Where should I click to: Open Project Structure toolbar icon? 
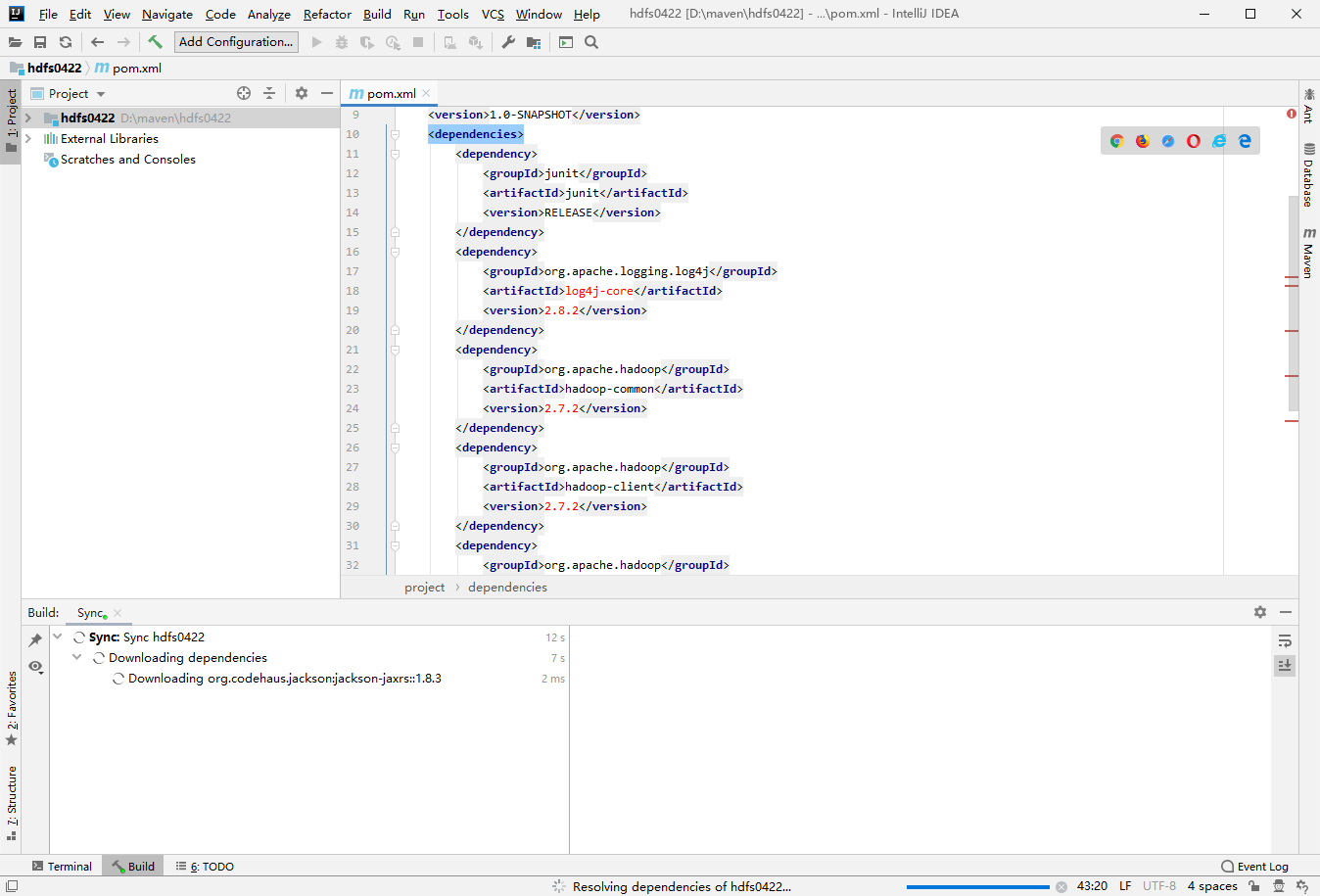(534, 42)
